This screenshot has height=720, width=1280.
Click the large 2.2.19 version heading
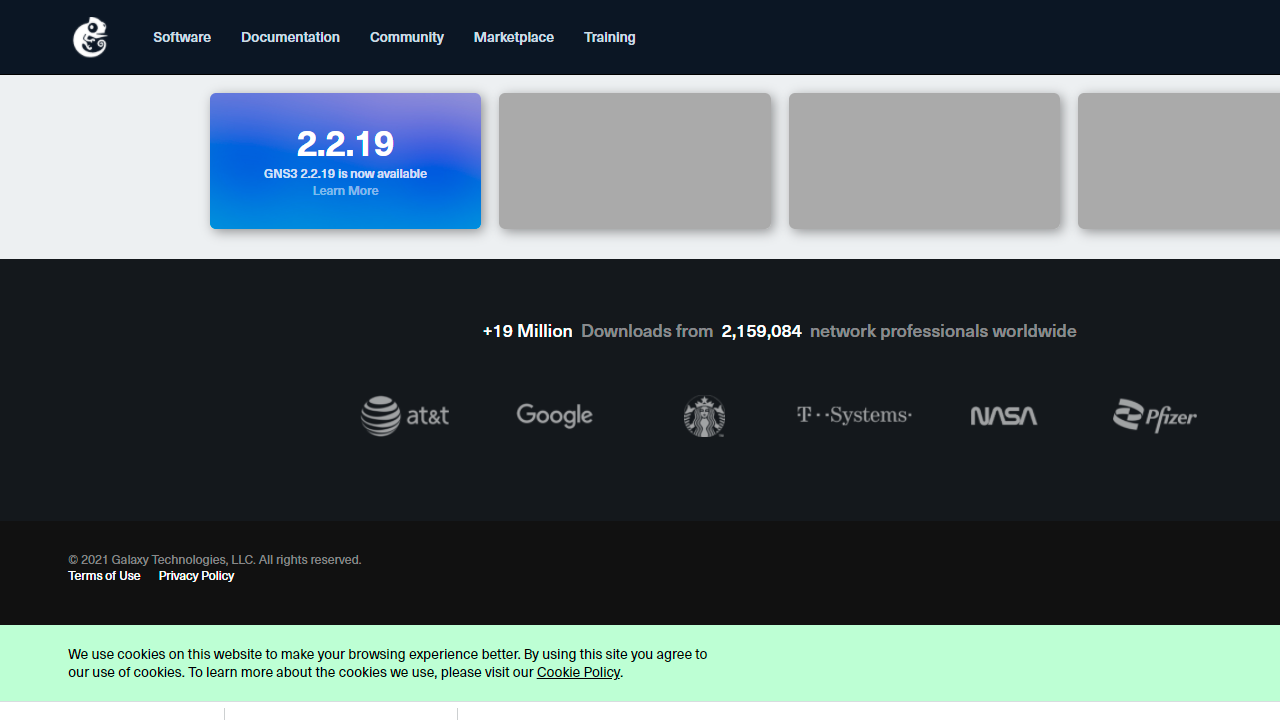[x=345, y=144]
